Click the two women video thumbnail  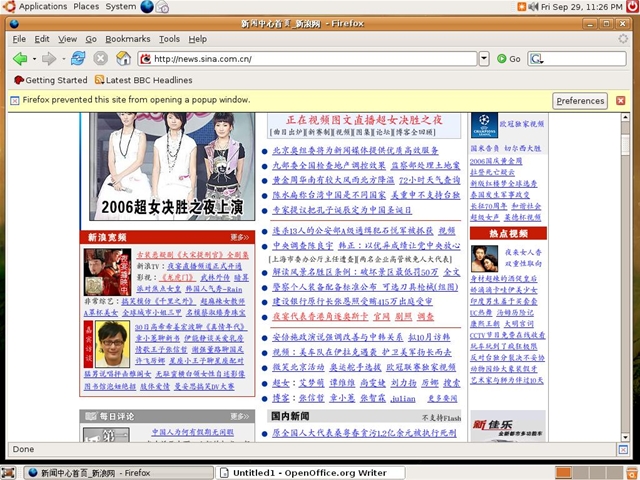(484, 258)
